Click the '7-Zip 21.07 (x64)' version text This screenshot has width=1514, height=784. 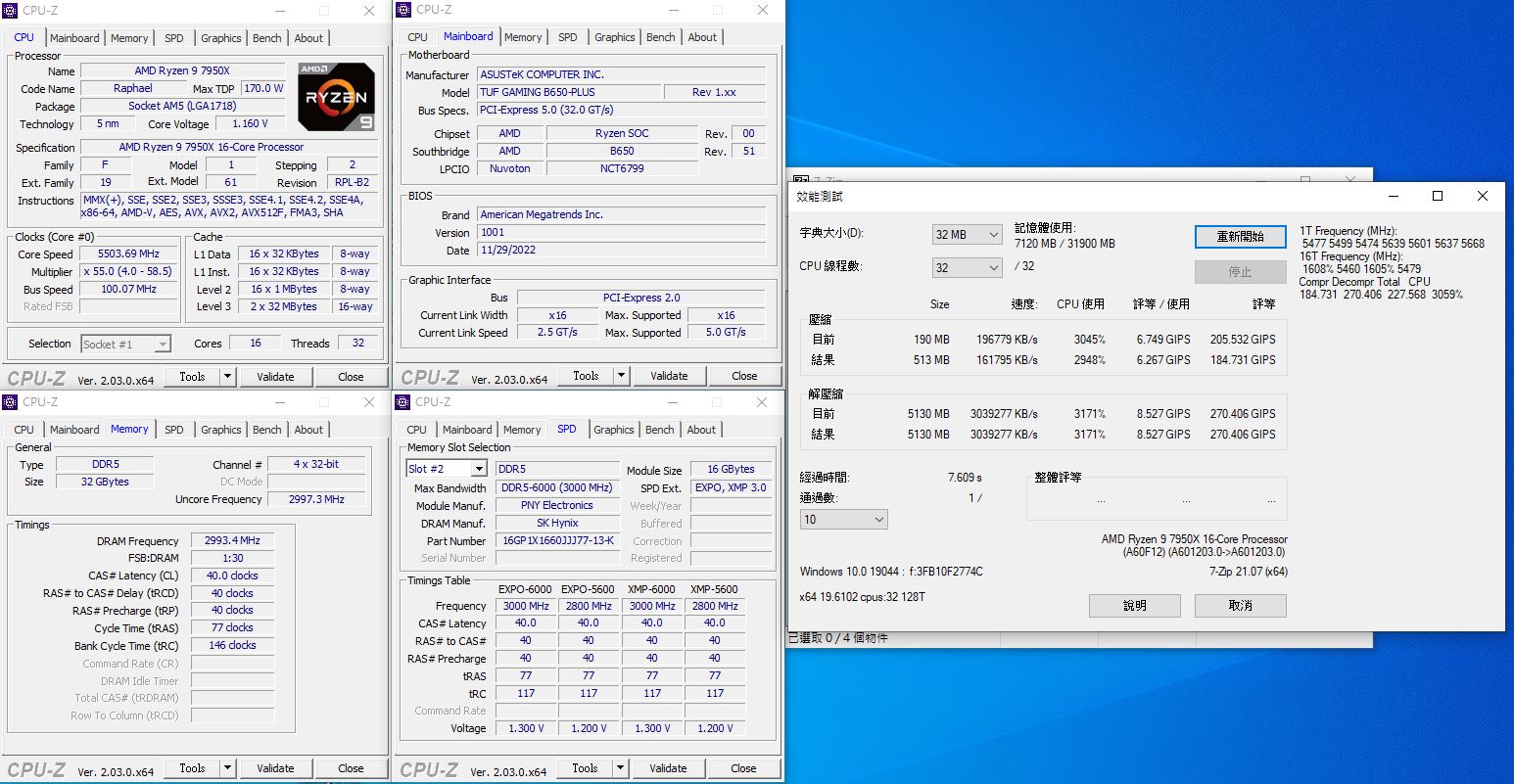click(1248, 572)
